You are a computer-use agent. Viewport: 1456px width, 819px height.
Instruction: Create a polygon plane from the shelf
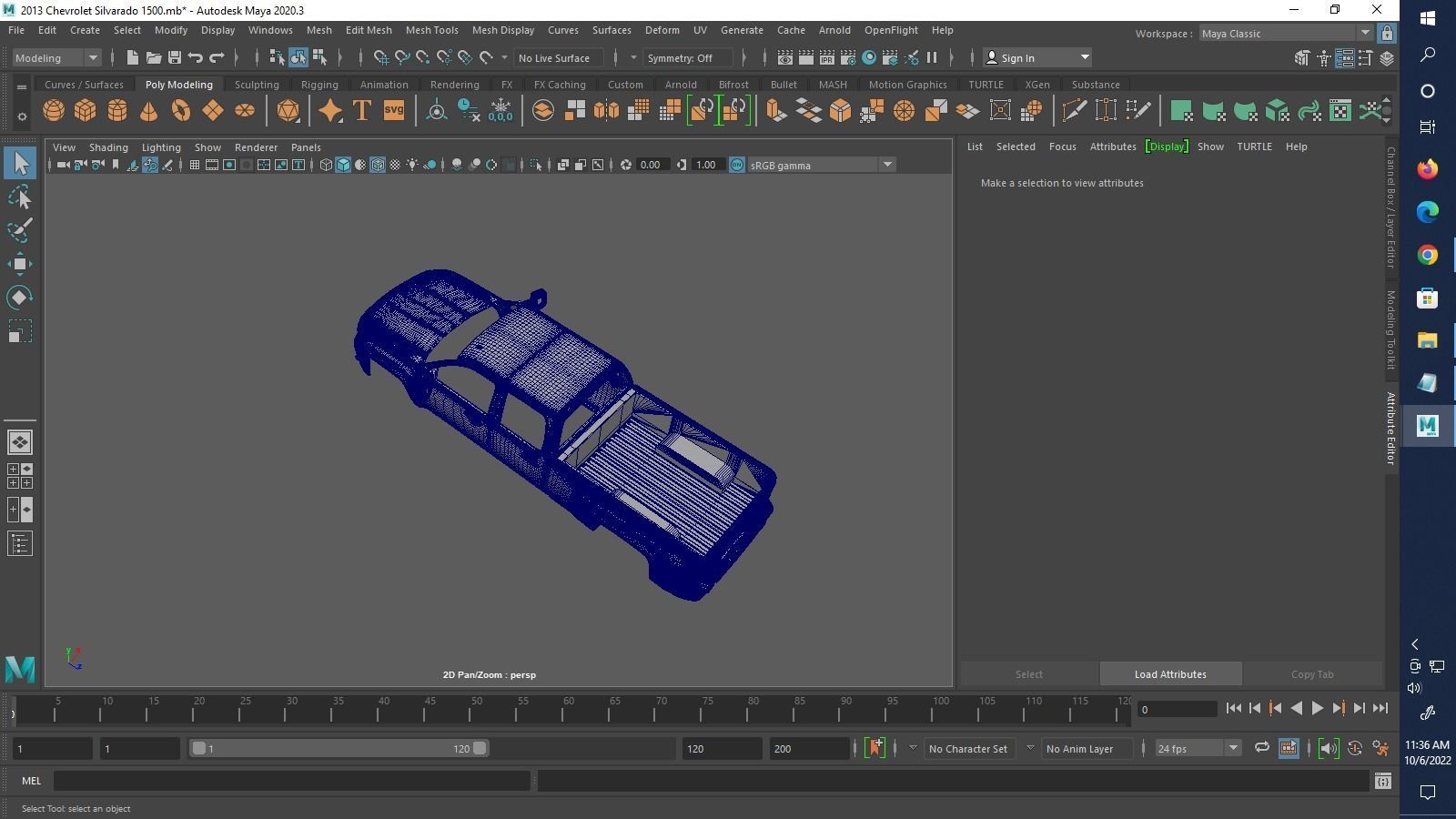pyautogui.click(x=213, y=111)
